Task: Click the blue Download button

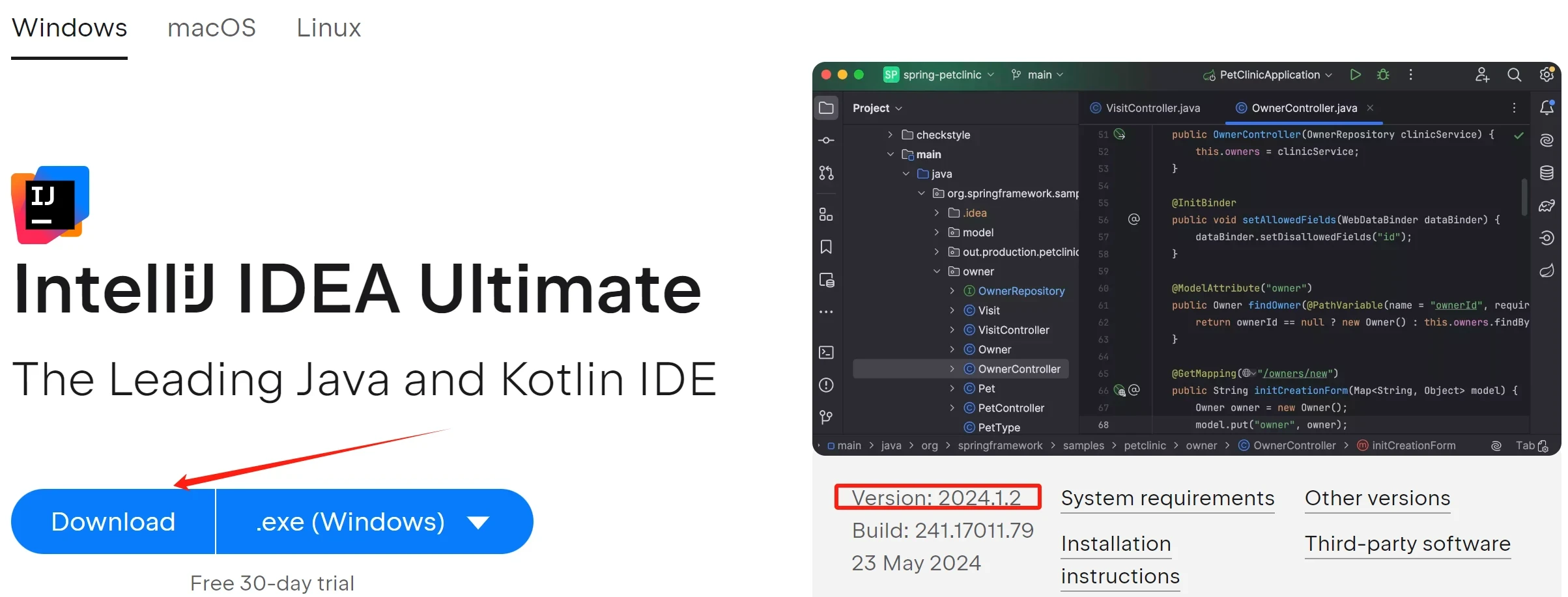Action: click(113, 521)
